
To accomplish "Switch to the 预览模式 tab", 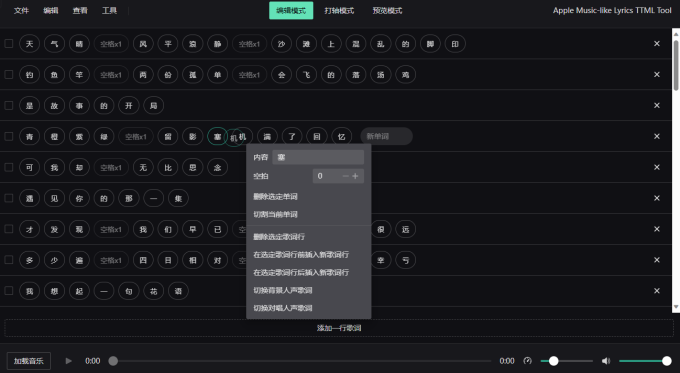I will (387, 10).
